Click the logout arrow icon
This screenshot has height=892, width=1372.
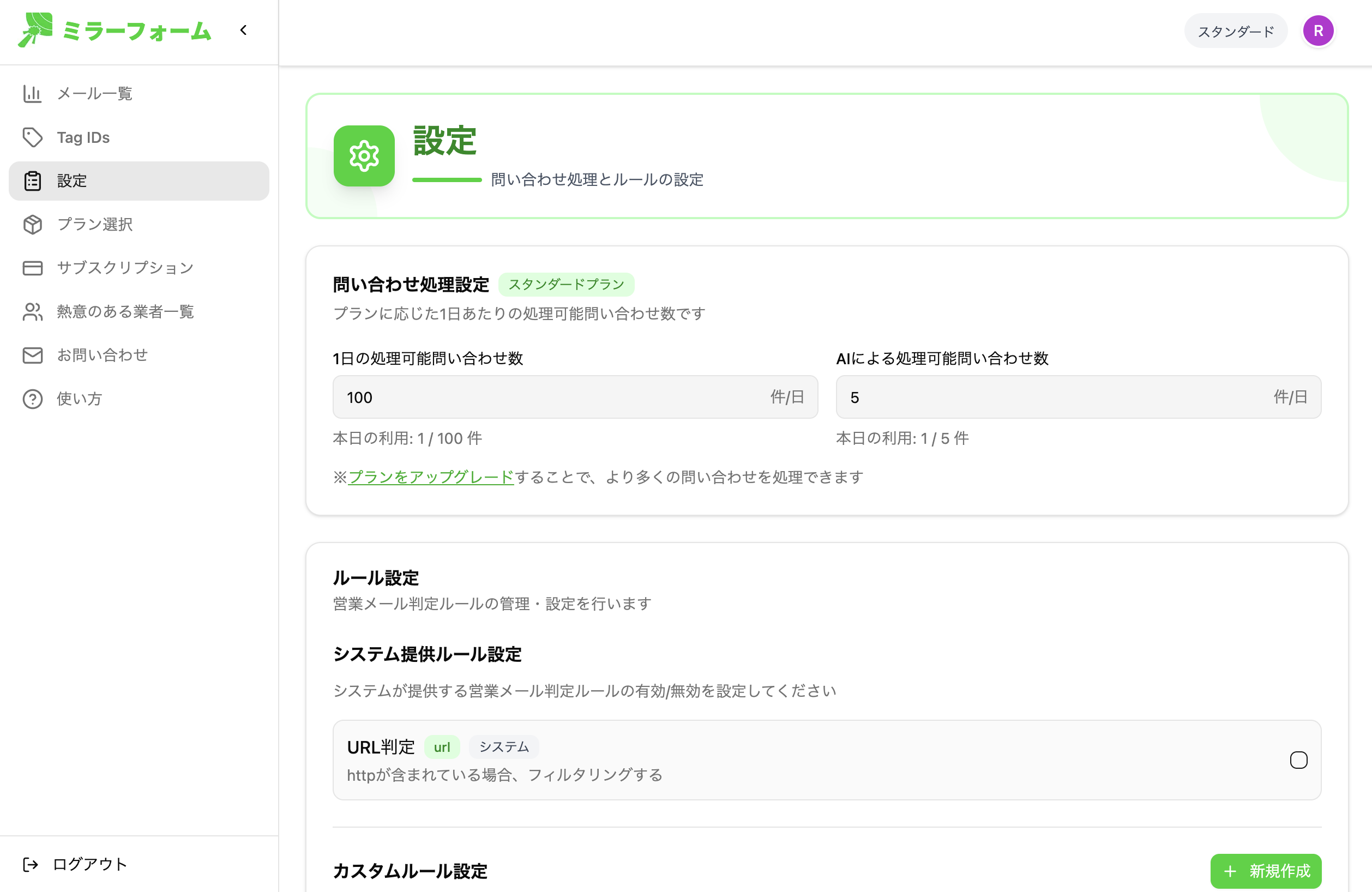pos(30,864)
